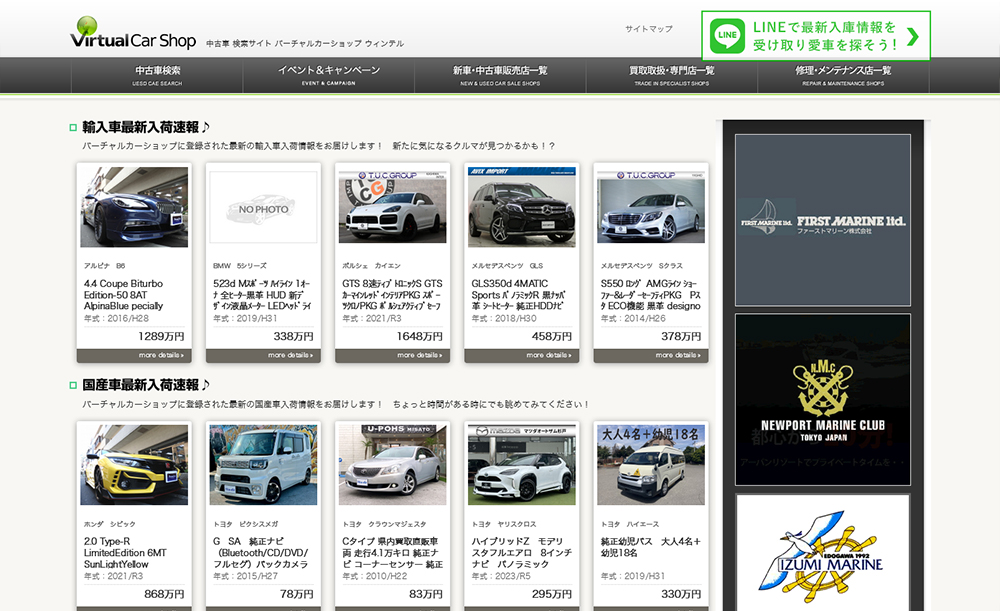Click the 国産車最新入荷速報 heading

point(146,385)
